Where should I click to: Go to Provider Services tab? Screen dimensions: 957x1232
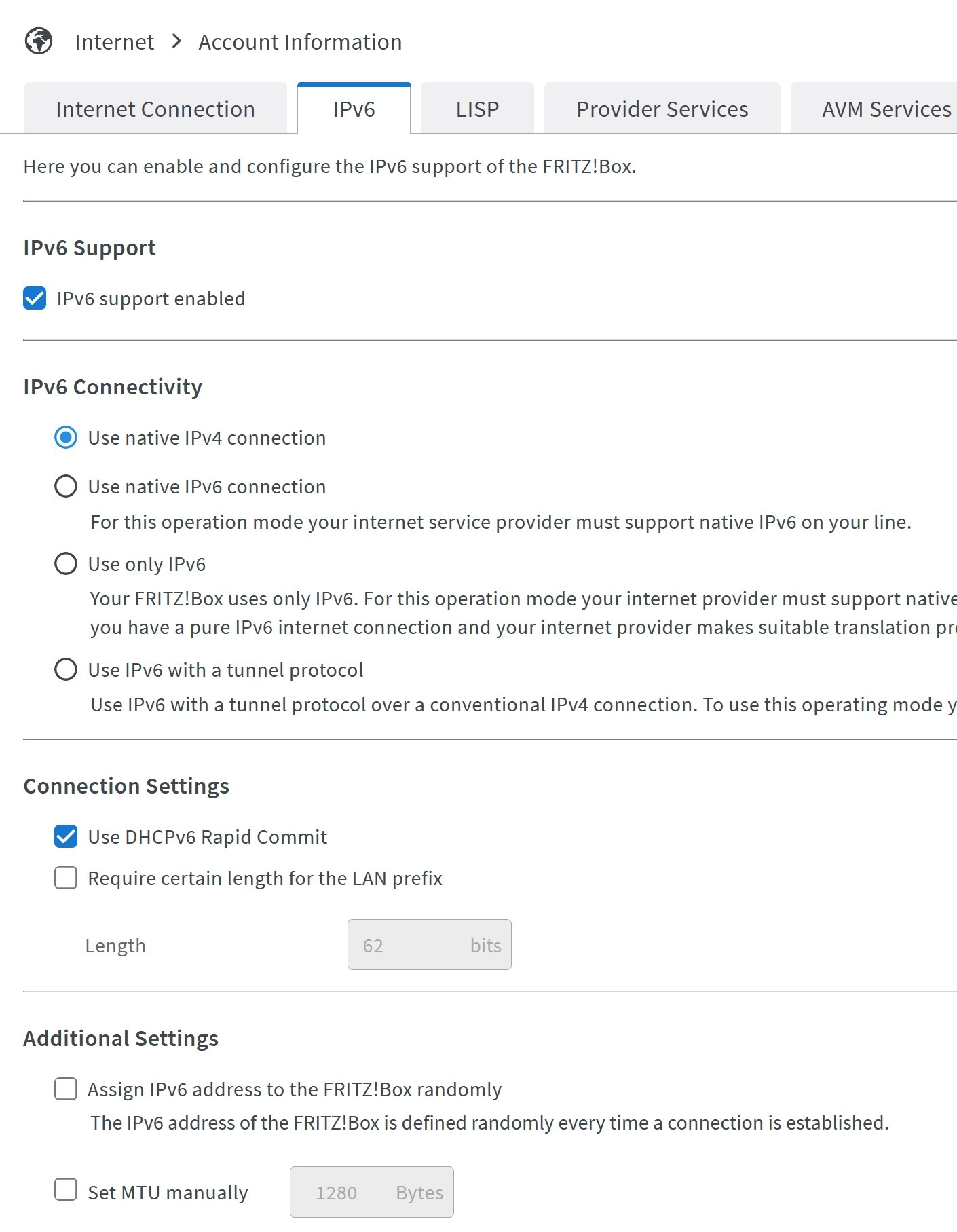click(662, 109)
